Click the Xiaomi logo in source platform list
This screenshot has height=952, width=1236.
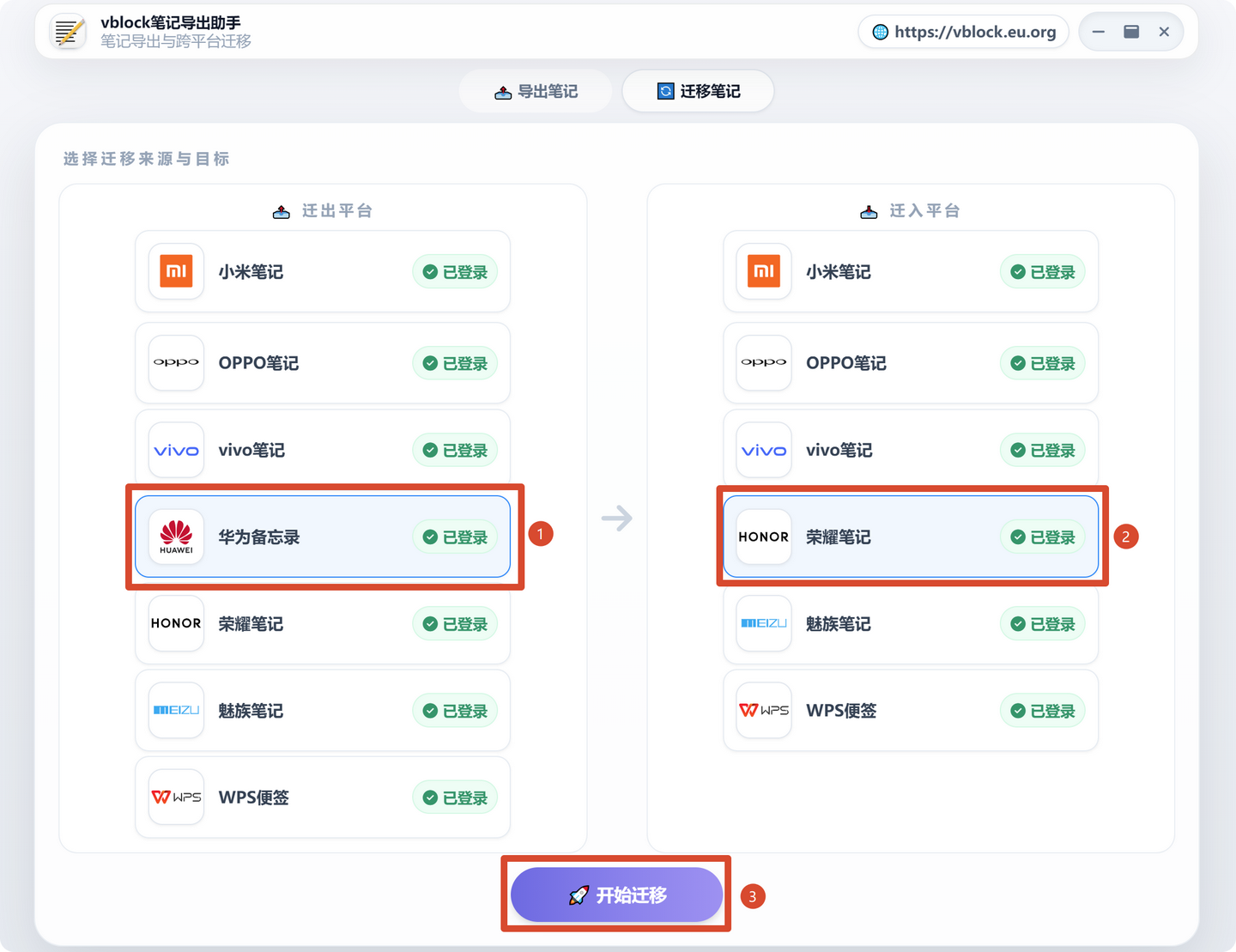tap(176, 271)
